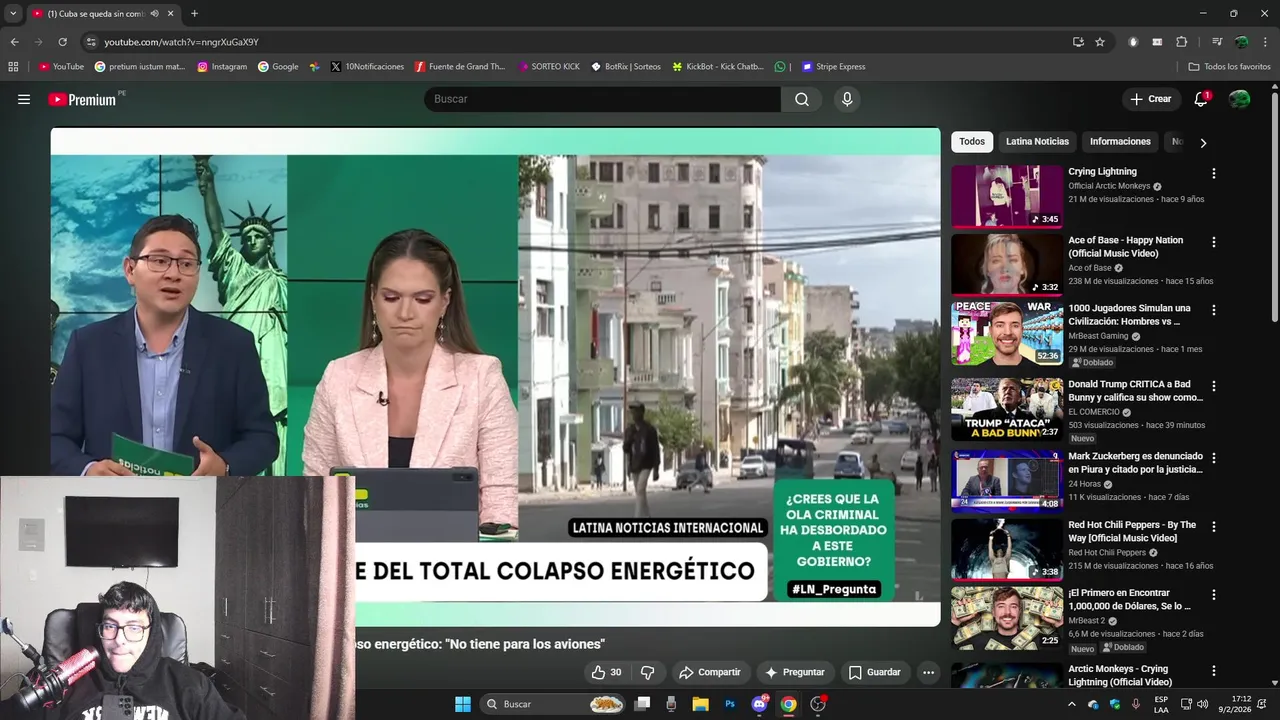Open options for Red Hot Chili Peppers video
The height and width of the screenshot is (720, 1280).
click(x=1214, y=527)
